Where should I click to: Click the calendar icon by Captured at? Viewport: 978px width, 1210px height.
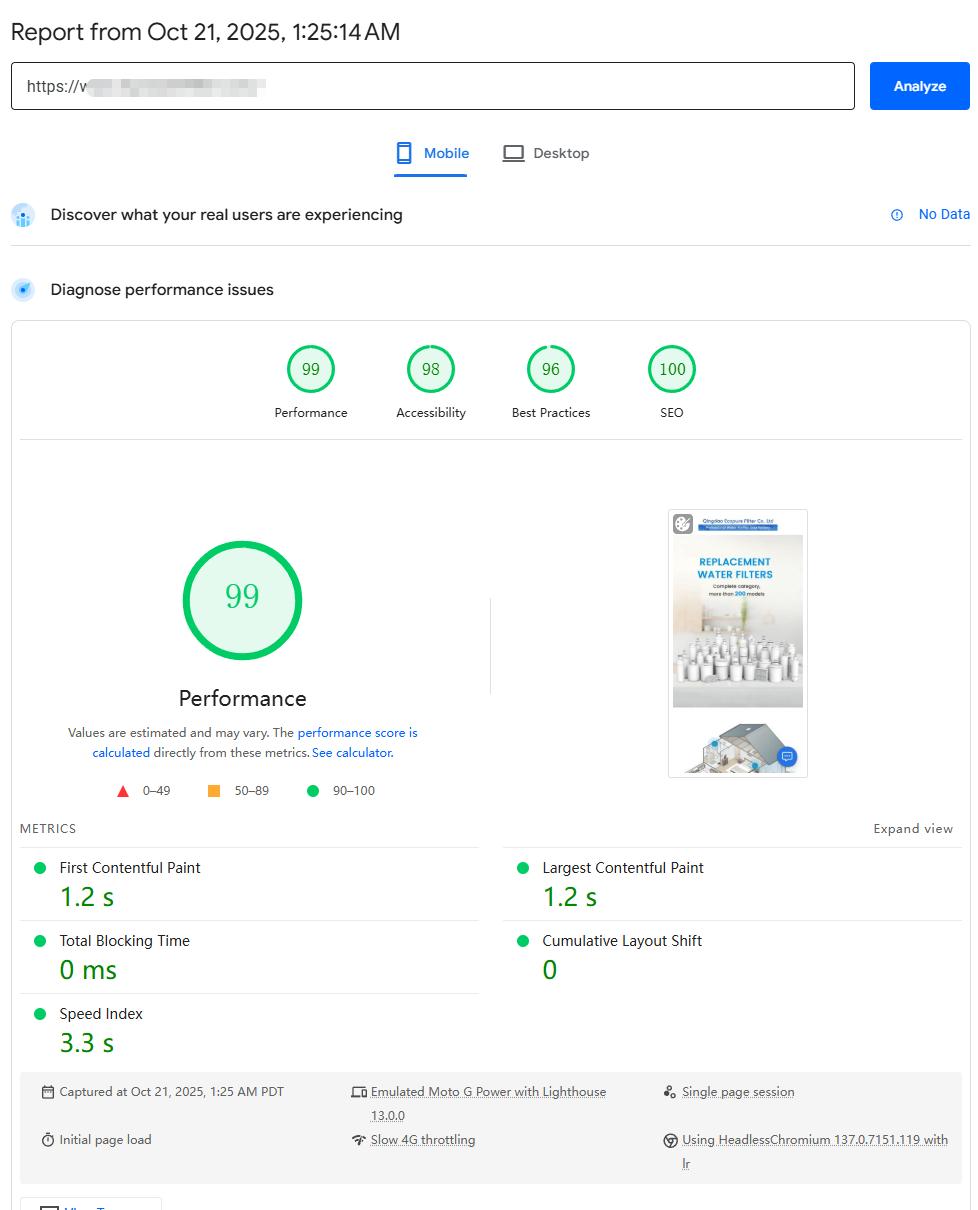(48, 1092)
